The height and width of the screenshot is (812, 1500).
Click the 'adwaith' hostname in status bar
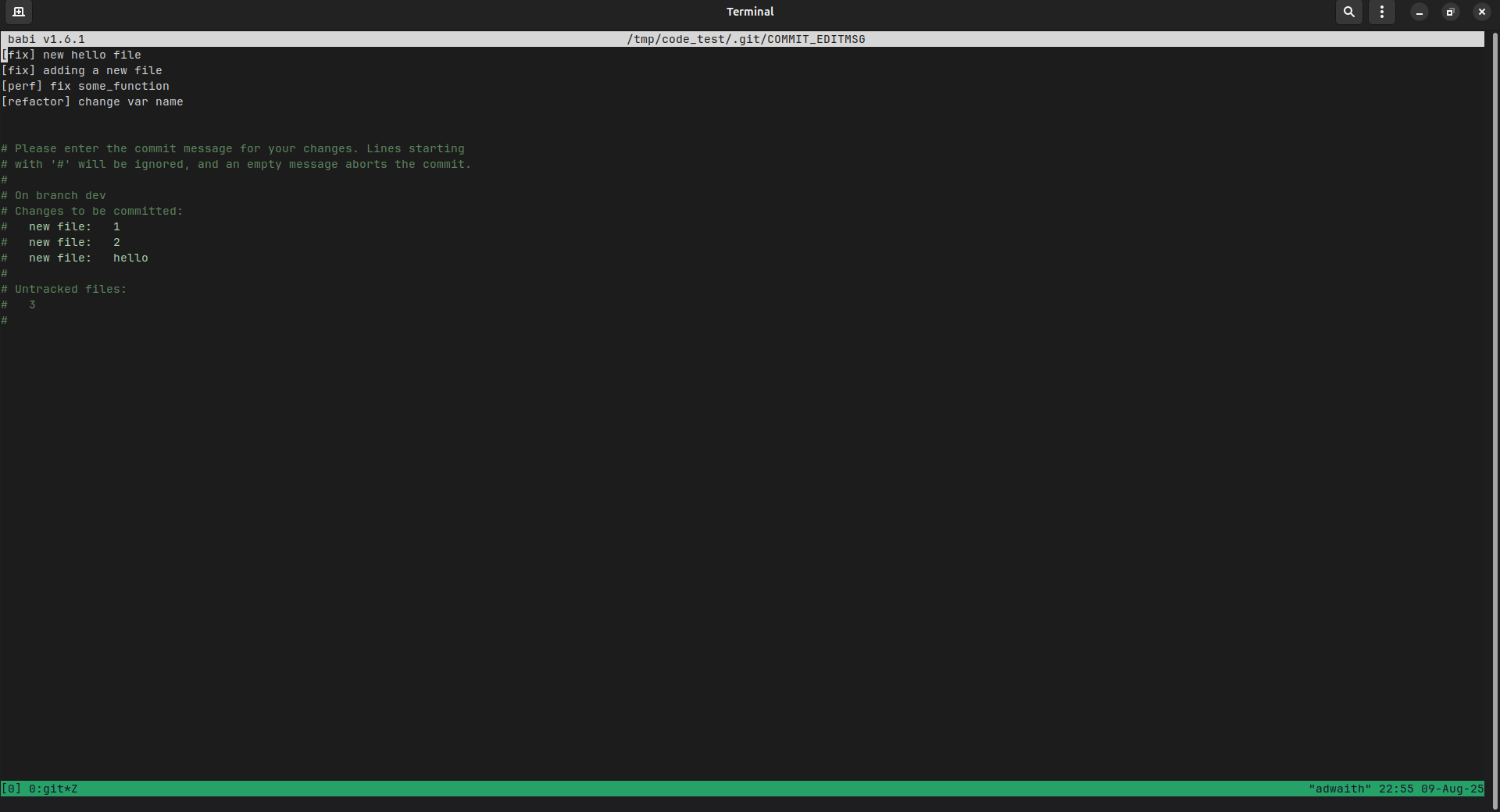[1339, 789]
